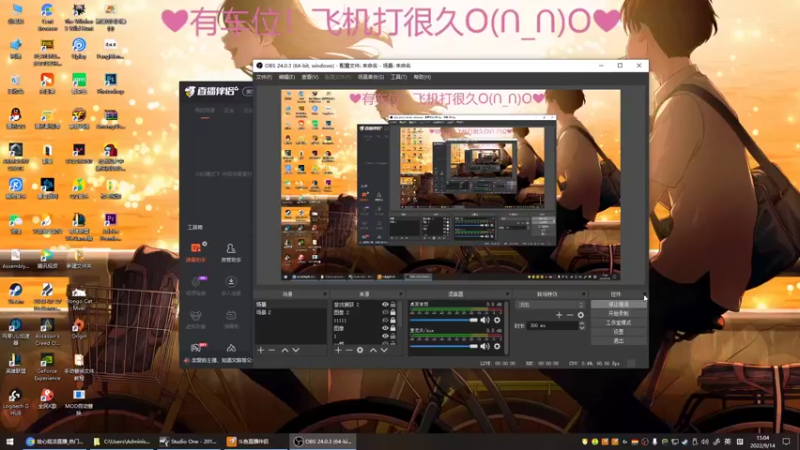Screen dimensions: 800x450
Task: Adjust the desktop audio volume slider
Action: 444,320
